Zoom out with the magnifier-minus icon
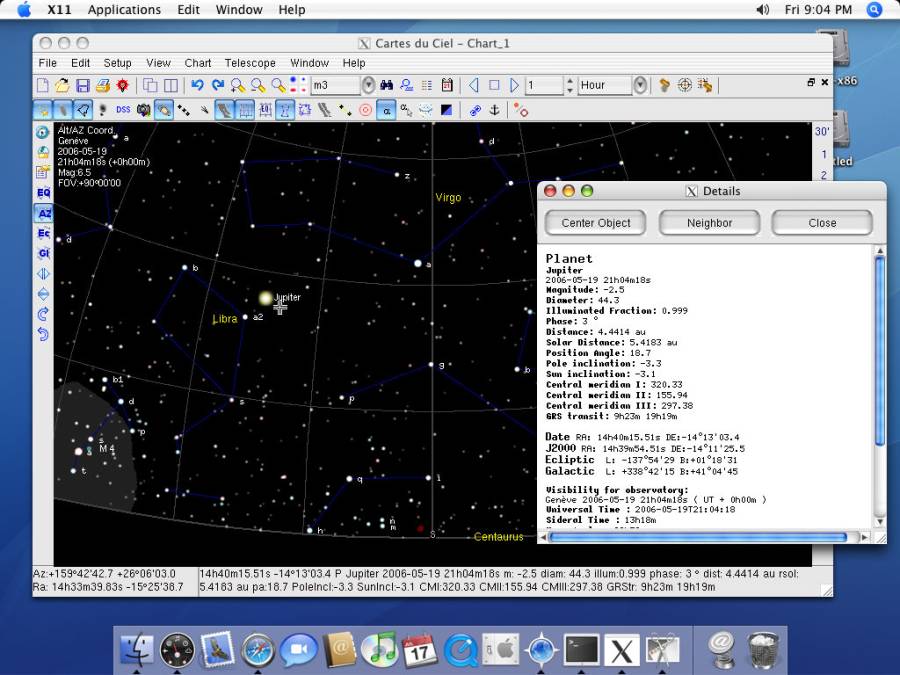 258,86
